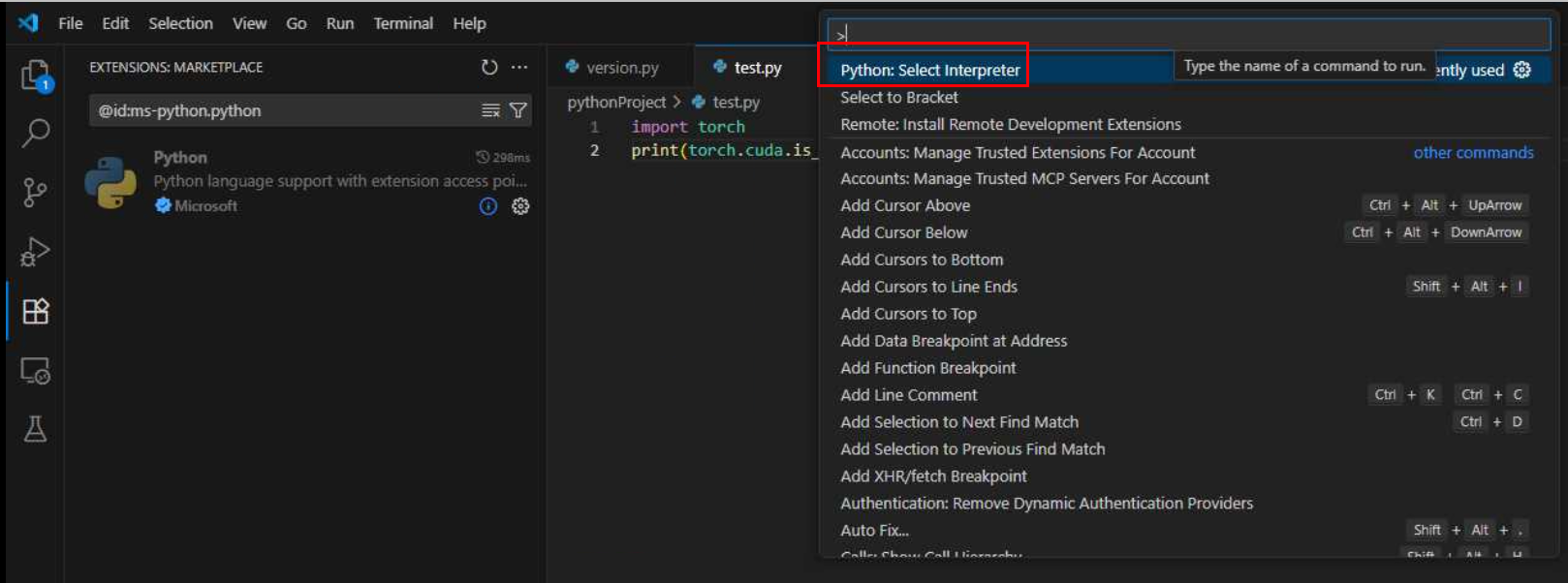The image size is (1568, 583).
Task: Choose Add Line Comment command
Action: pos(909,395)
